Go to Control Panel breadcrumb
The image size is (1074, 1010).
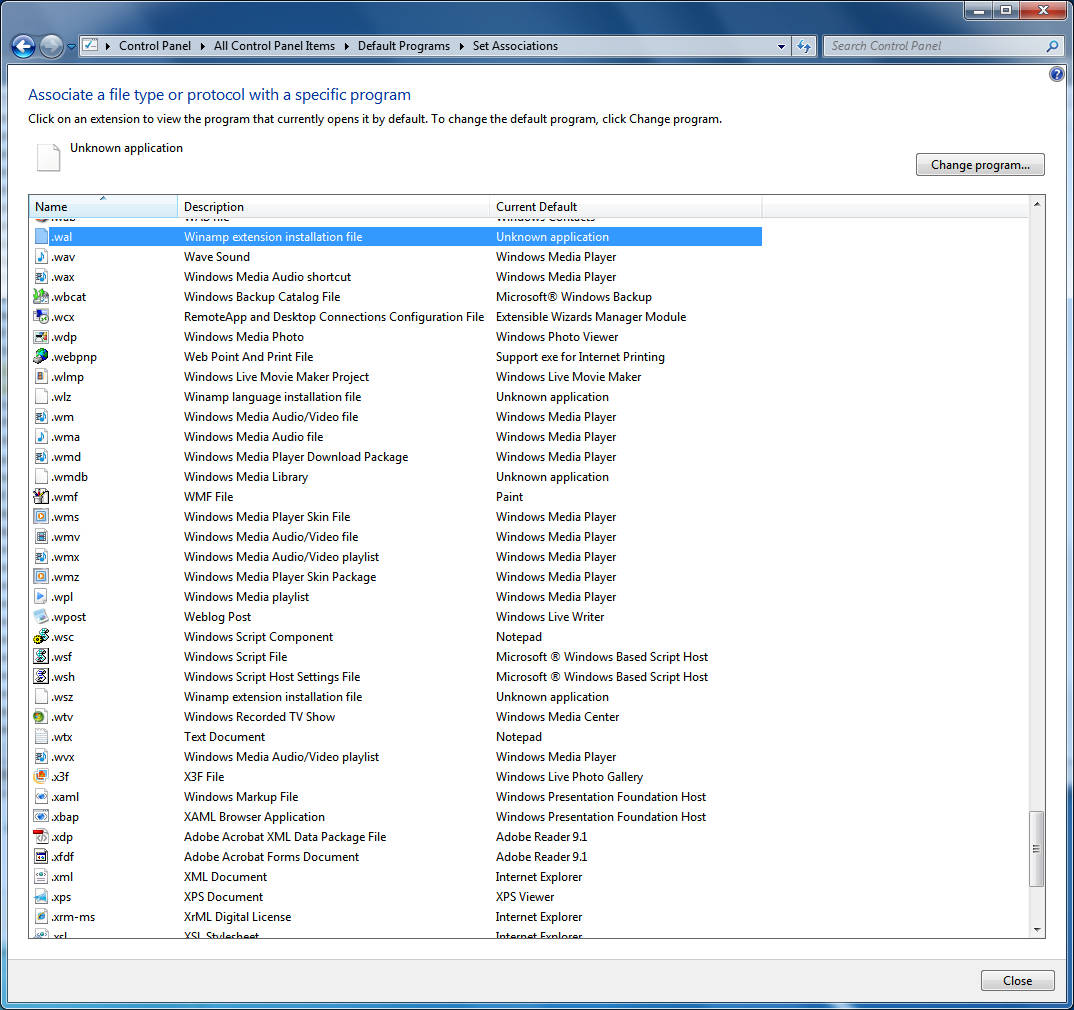155,46
